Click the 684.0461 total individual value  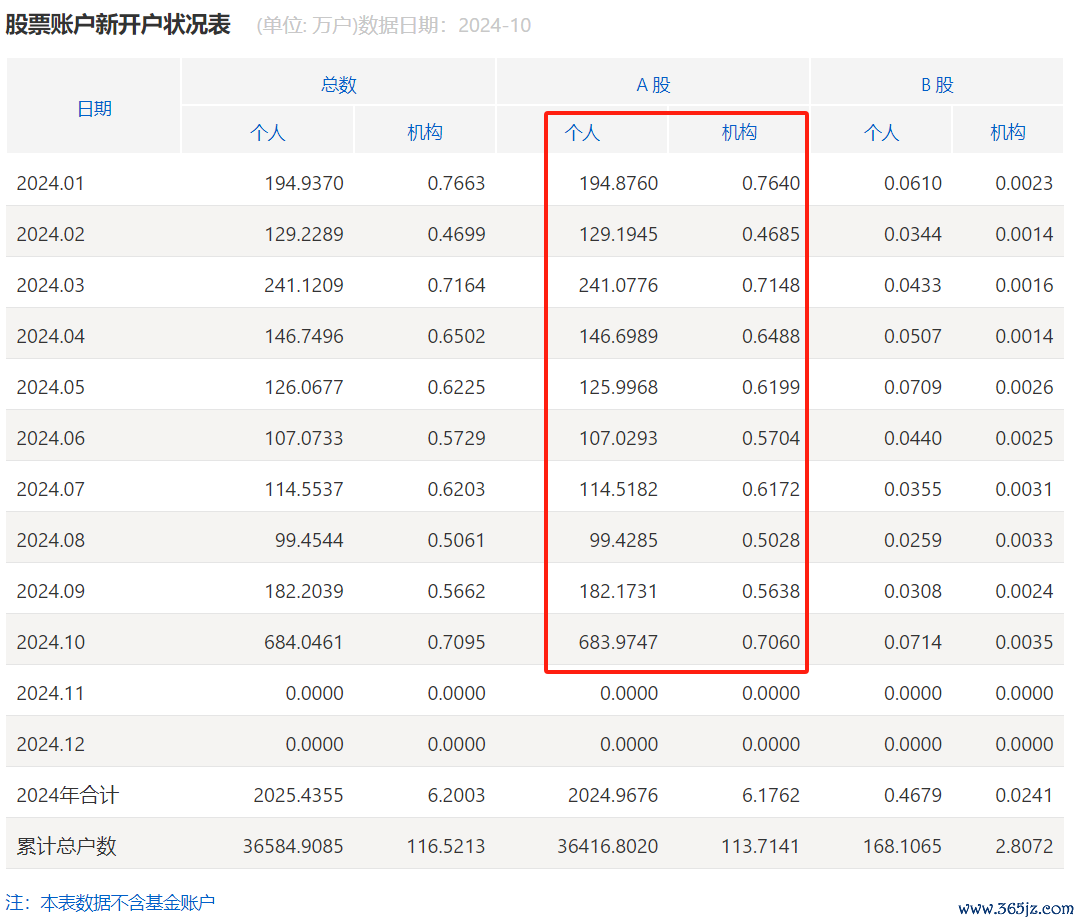coord(303,642)
